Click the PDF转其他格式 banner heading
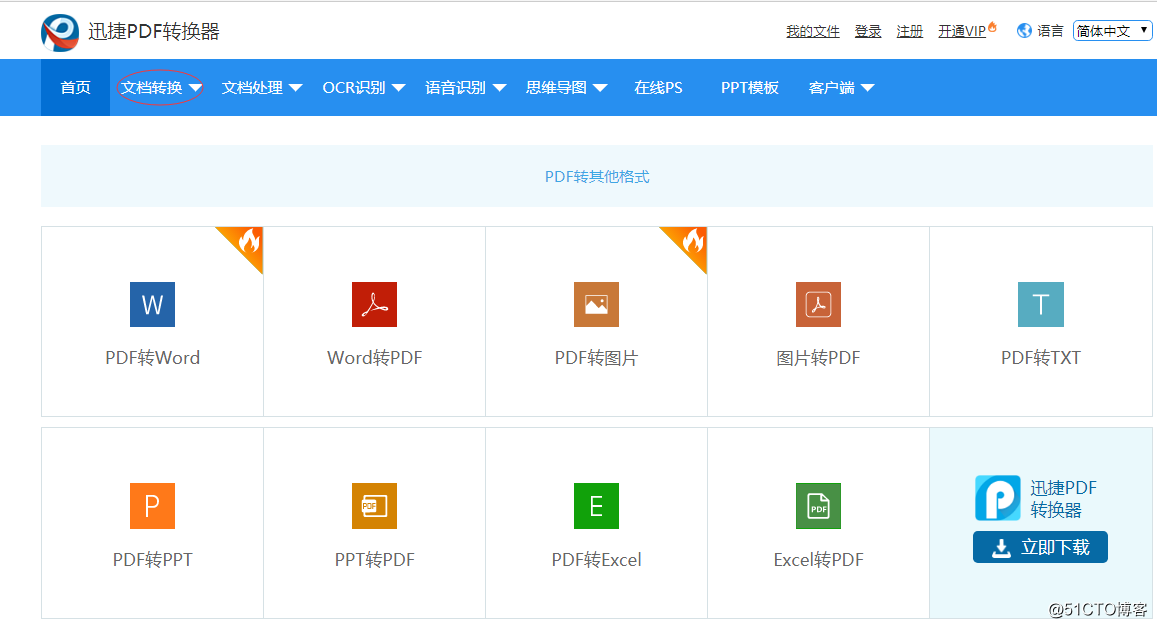The image size is (1157, 628). point(597,176)
